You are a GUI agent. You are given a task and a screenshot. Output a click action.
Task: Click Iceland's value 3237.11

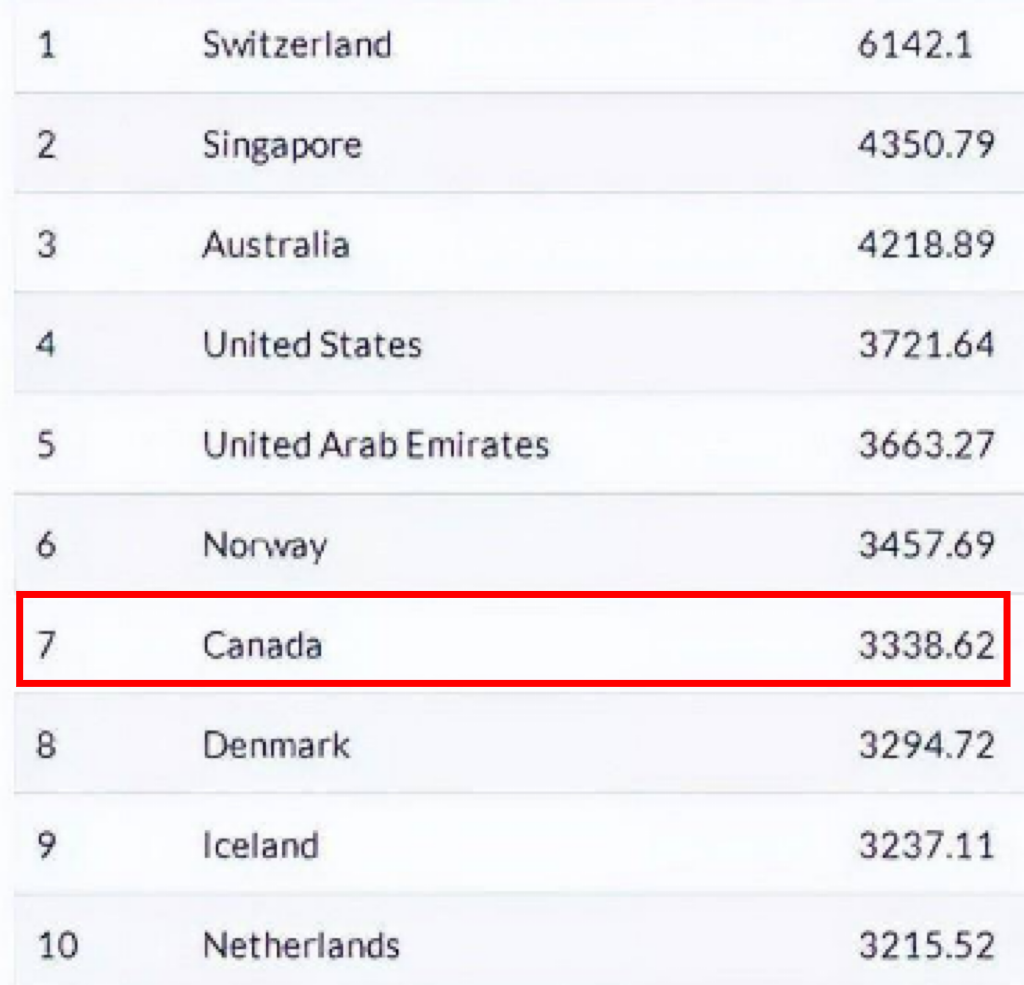[927, 845]
